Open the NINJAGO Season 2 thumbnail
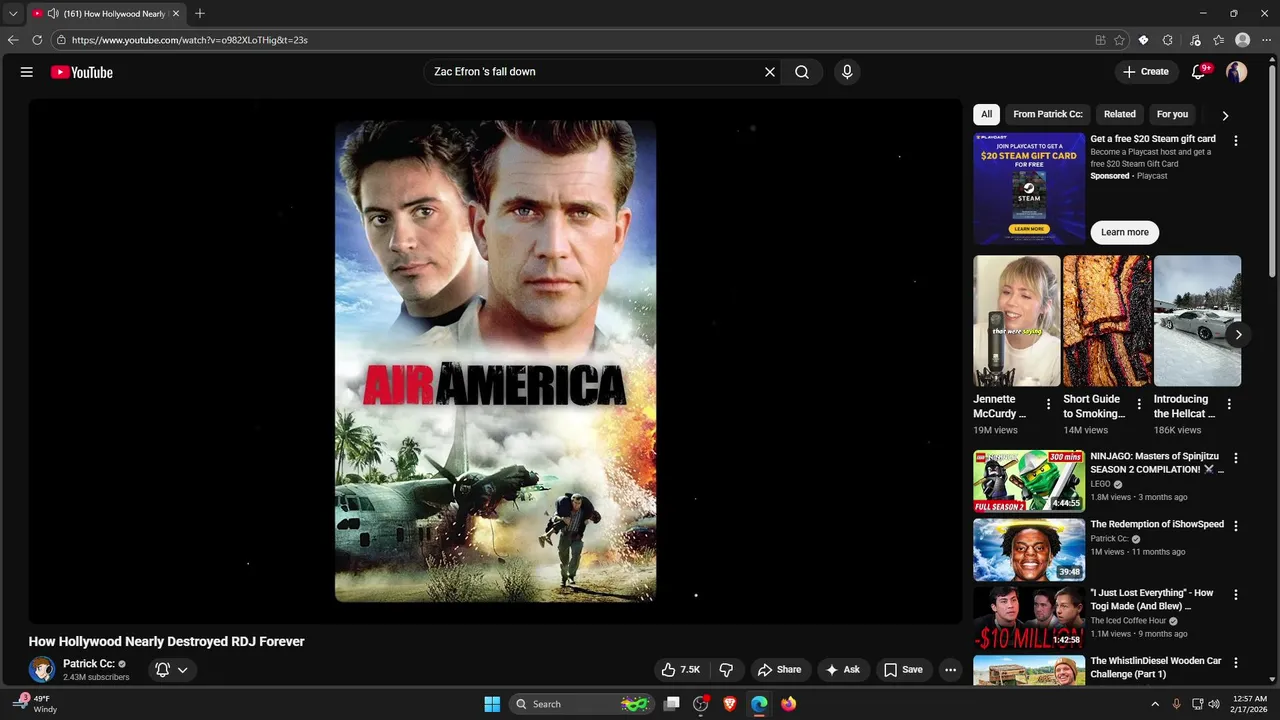The width and height of the screenshot is (1280, 720). 1029,481
